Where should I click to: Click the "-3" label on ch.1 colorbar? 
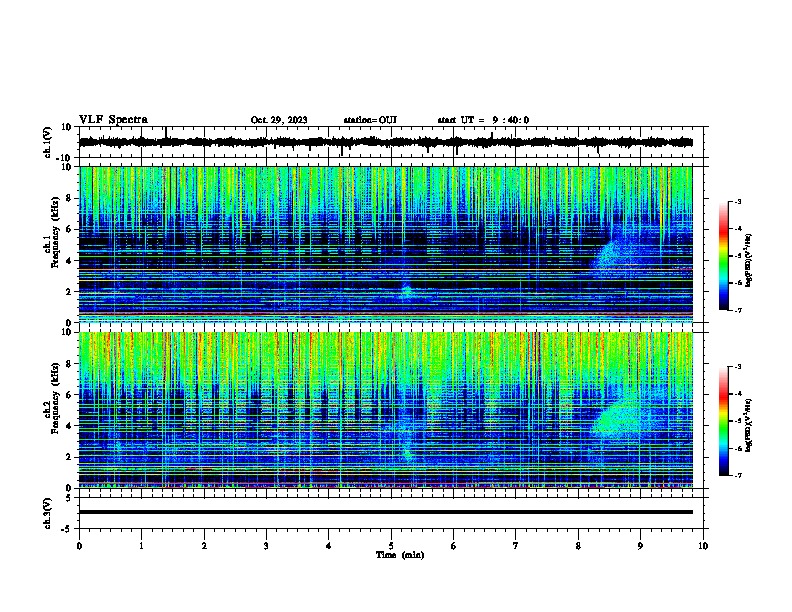(x=738, y=201)
